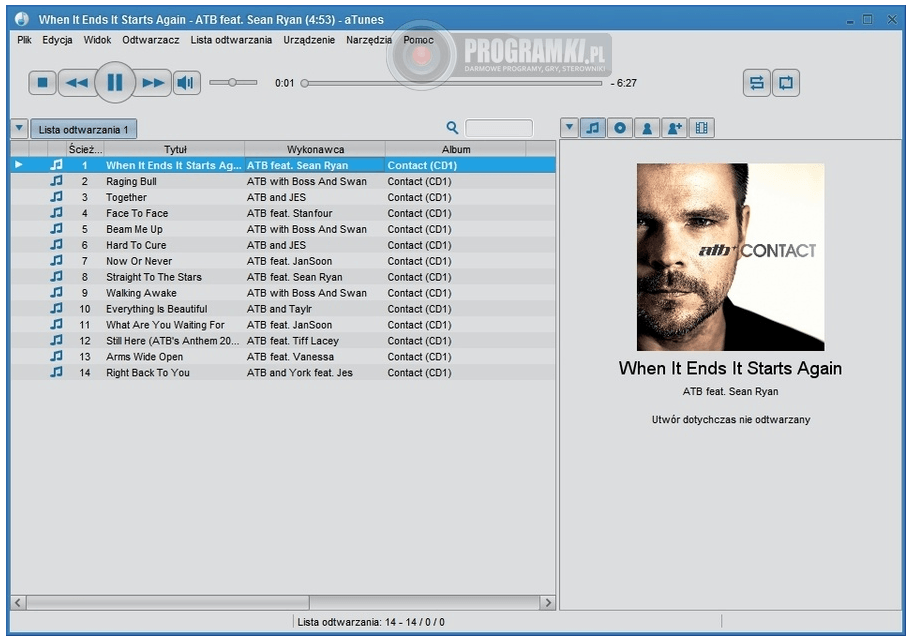
Task: Select the track title Raging Bull
Action: [131, 181]
